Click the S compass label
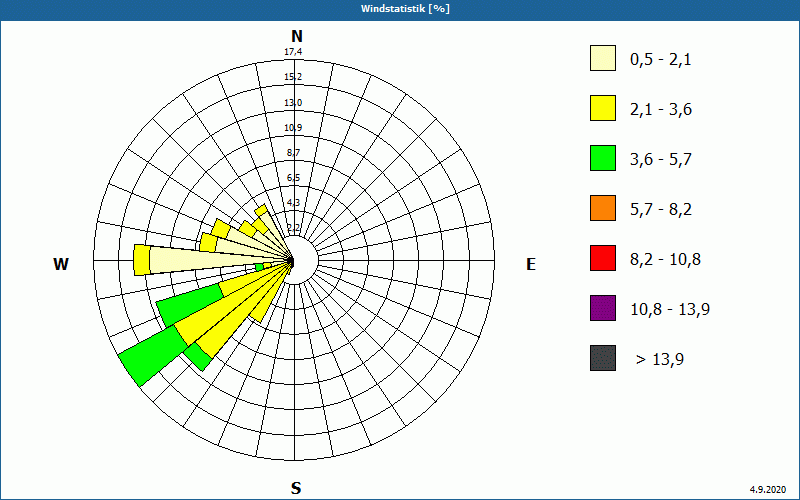The image size is (800, 500). point(296,488)
